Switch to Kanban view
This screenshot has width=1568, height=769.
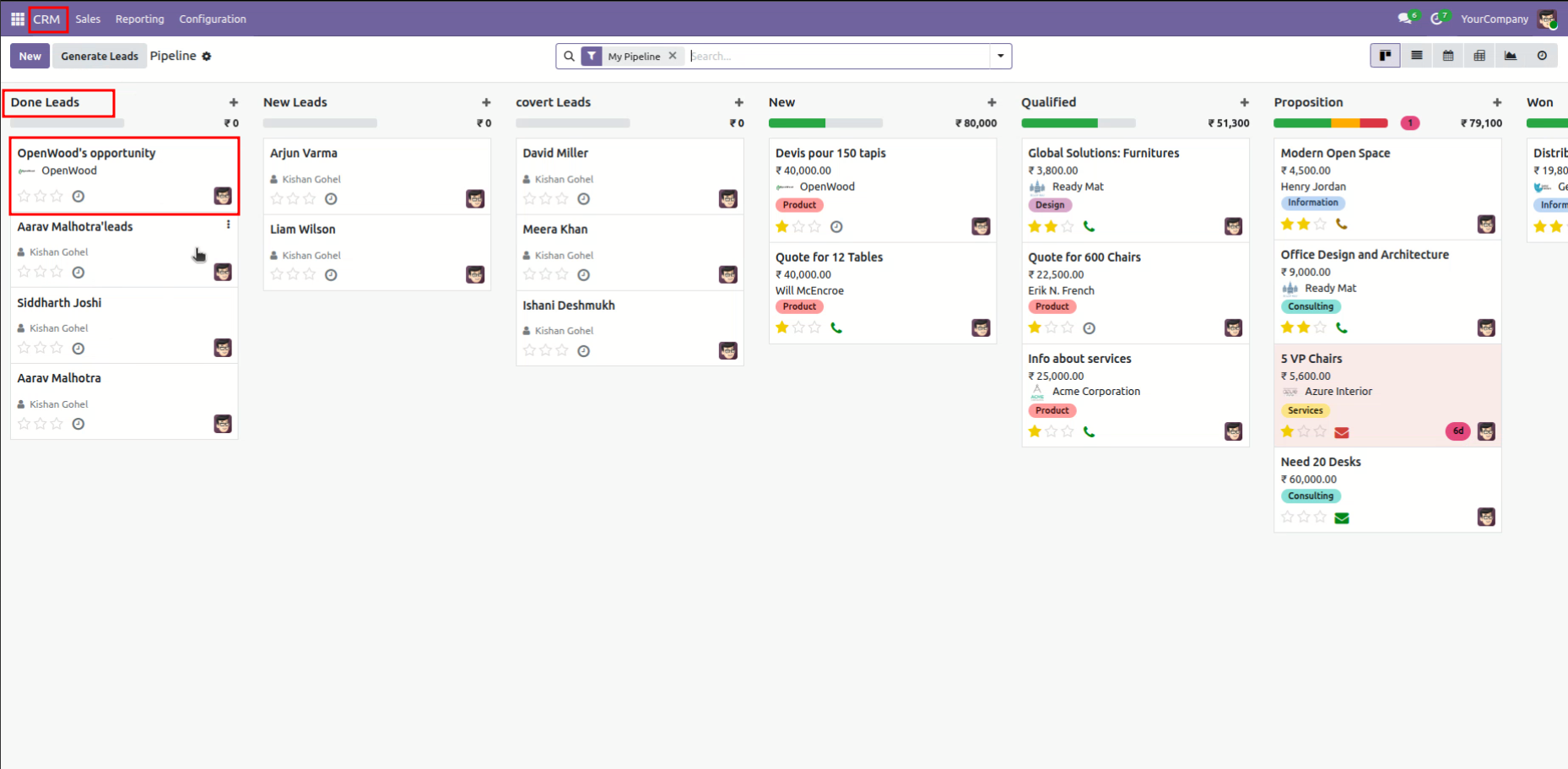click(1385, 56)
